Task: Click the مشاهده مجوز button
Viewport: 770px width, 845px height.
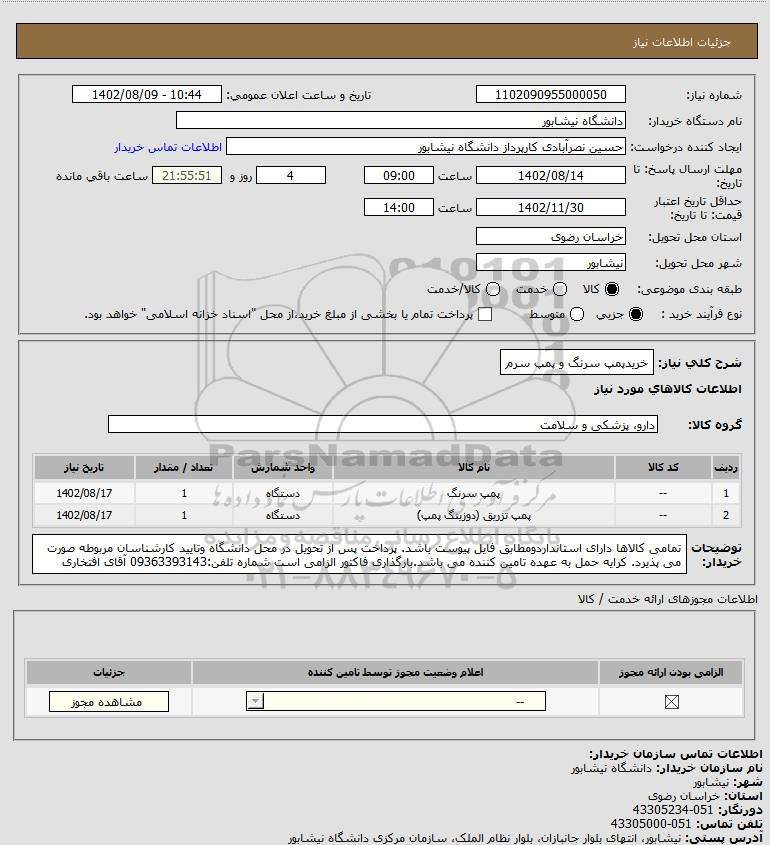Action: point(108,701)
